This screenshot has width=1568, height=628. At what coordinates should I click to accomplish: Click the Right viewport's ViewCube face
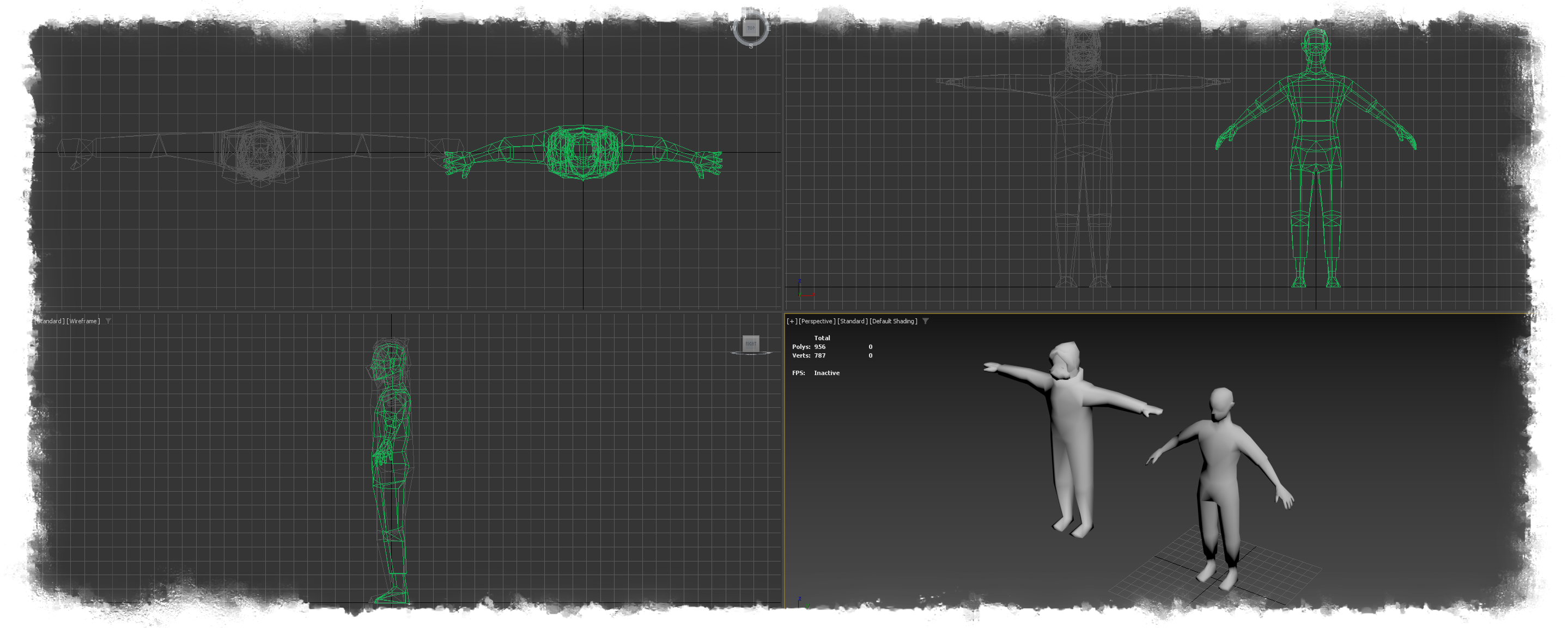[751, 343]
